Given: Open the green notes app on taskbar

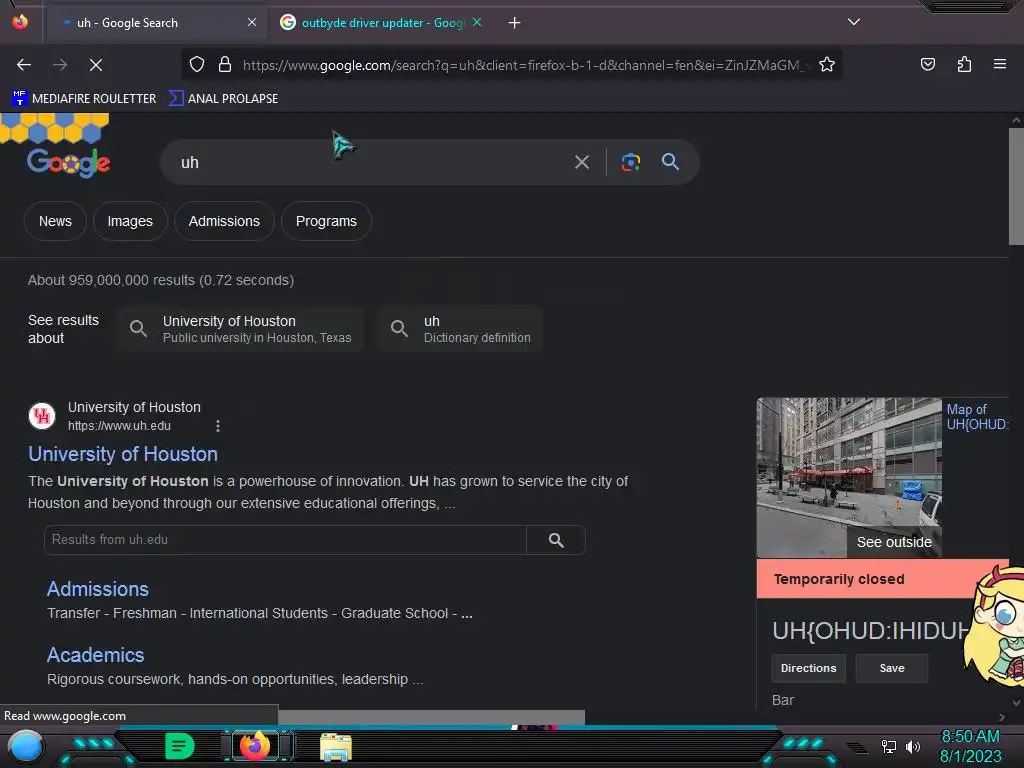Looking at the screenshot, I should (179, 746).
